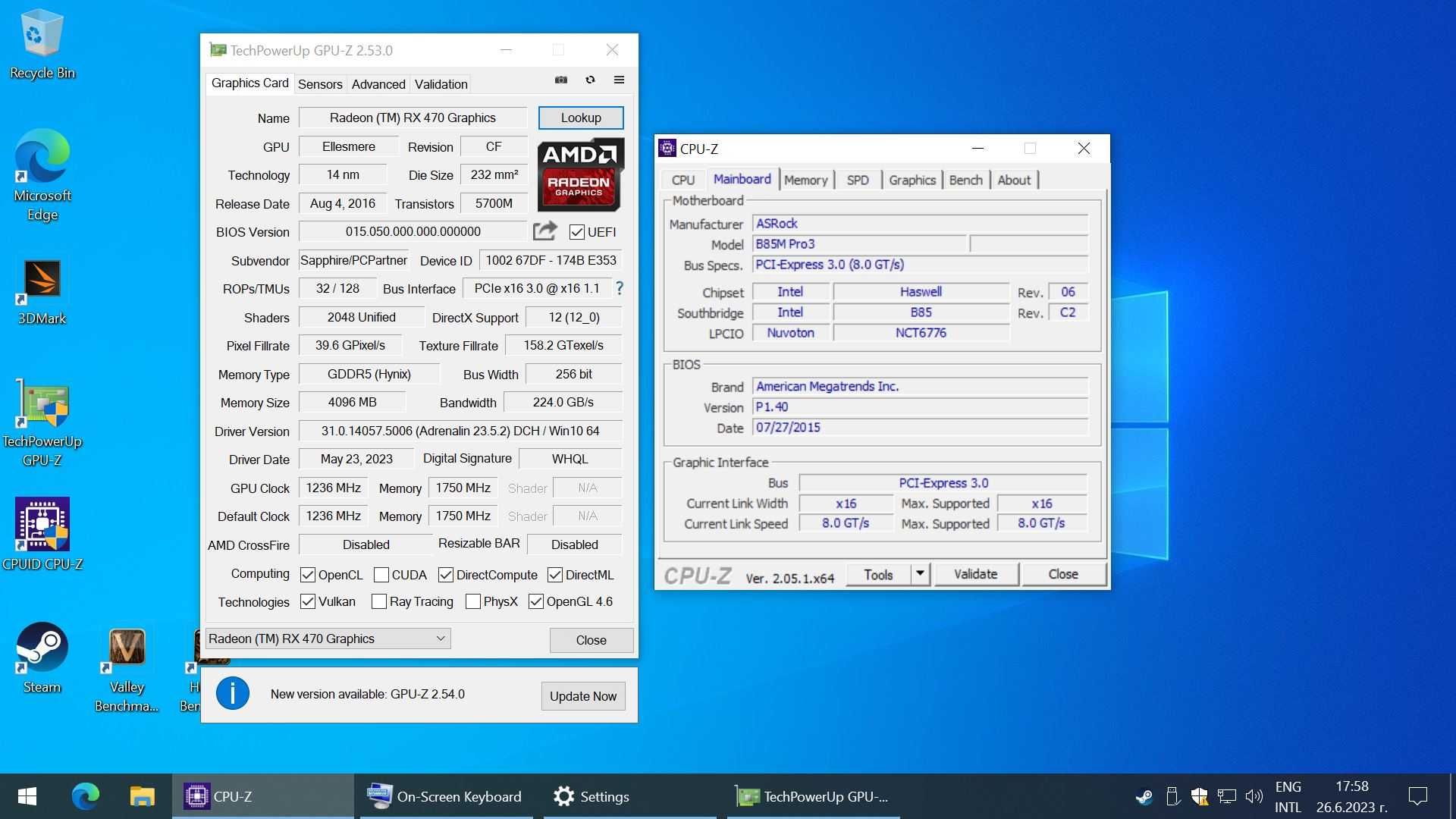The image size is (1456, 819).
Task: Click the GPU-Z refresh icon
Action: 590,80
